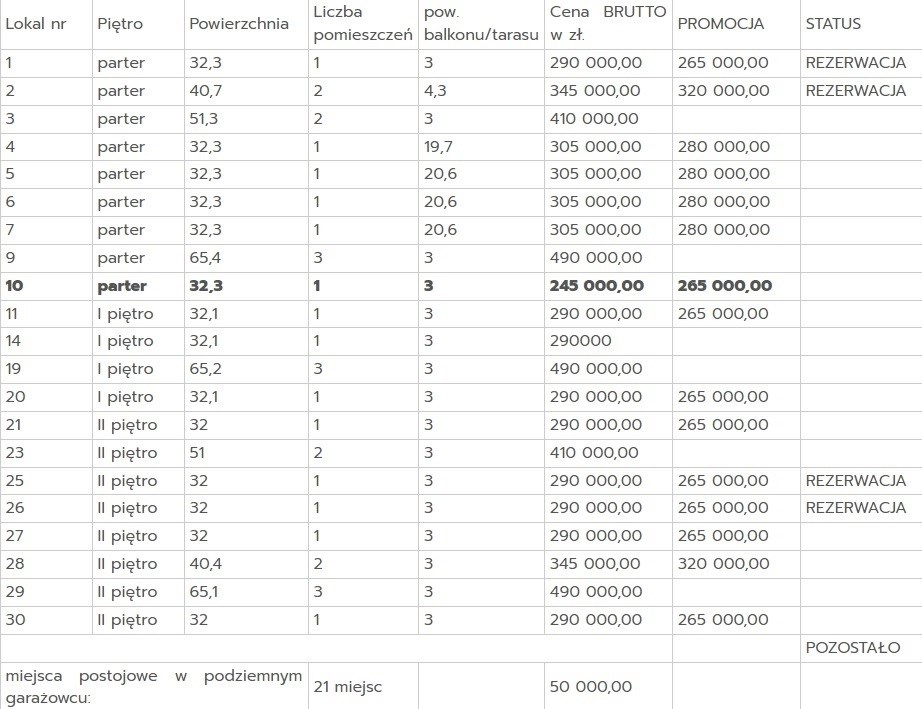922x709 pixels.
Task: Click the 'Powierzchnia' column header
Action: pos(239,24)
